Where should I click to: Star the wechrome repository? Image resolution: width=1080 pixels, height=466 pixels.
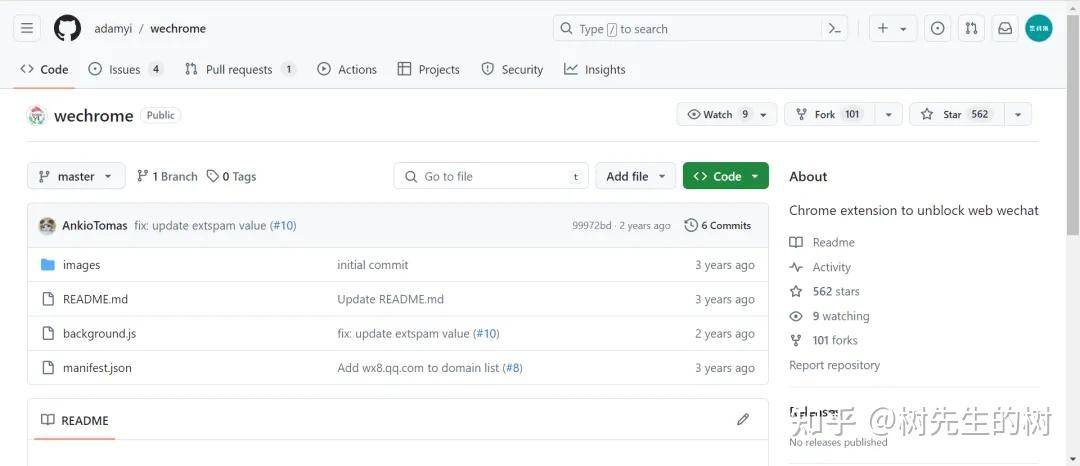957,114
